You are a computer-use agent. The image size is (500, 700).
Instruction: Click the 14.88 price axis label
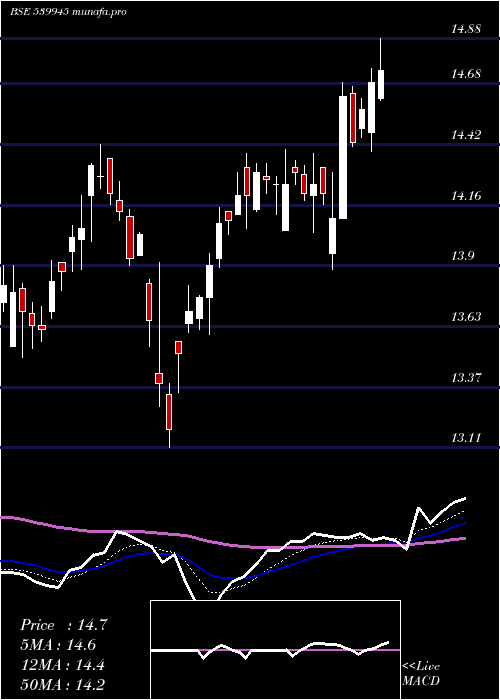pos(466,29)
